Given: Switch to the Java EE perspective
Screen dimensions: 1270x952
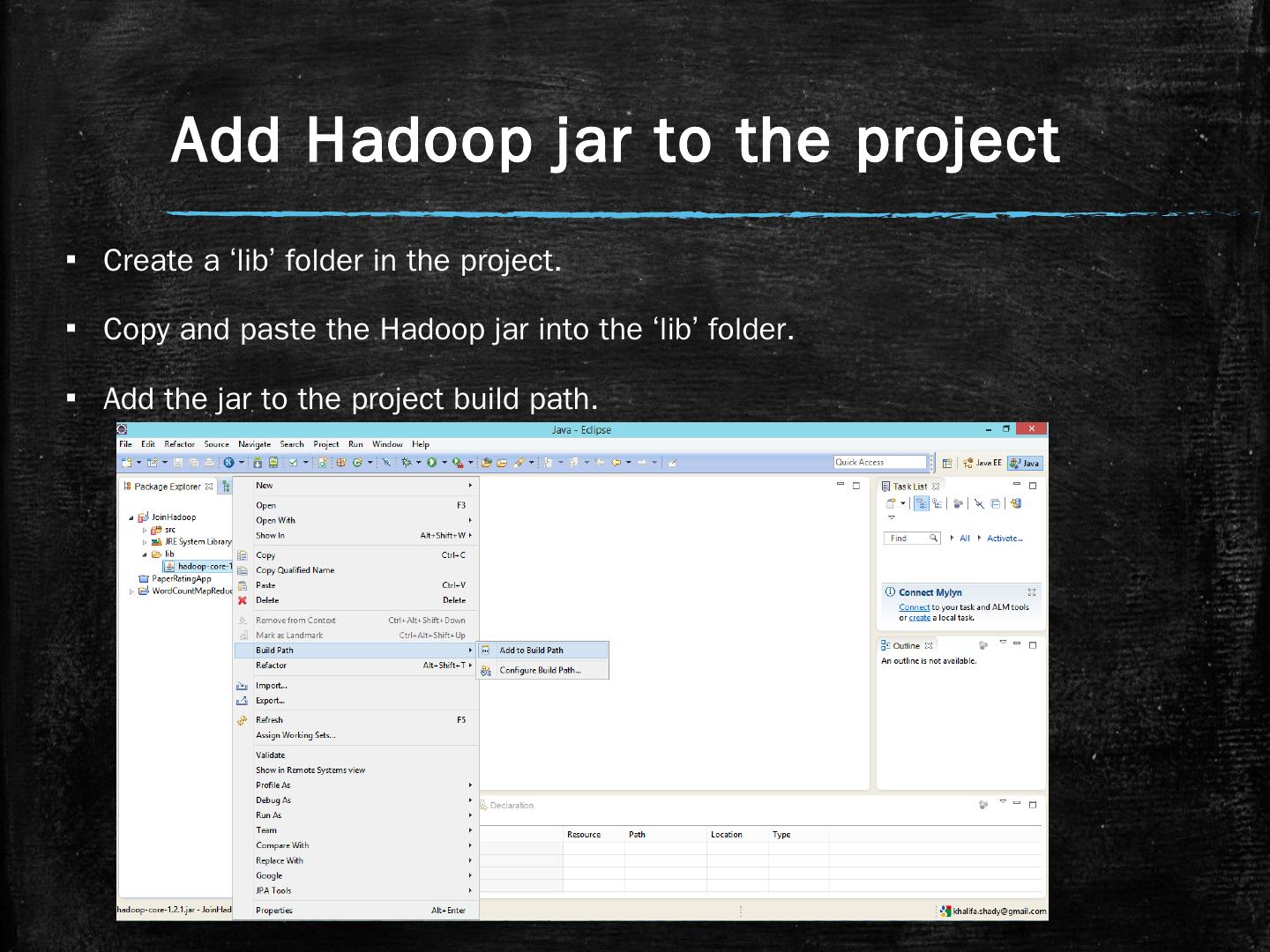Looking at the screenshot, I should 982,463.
